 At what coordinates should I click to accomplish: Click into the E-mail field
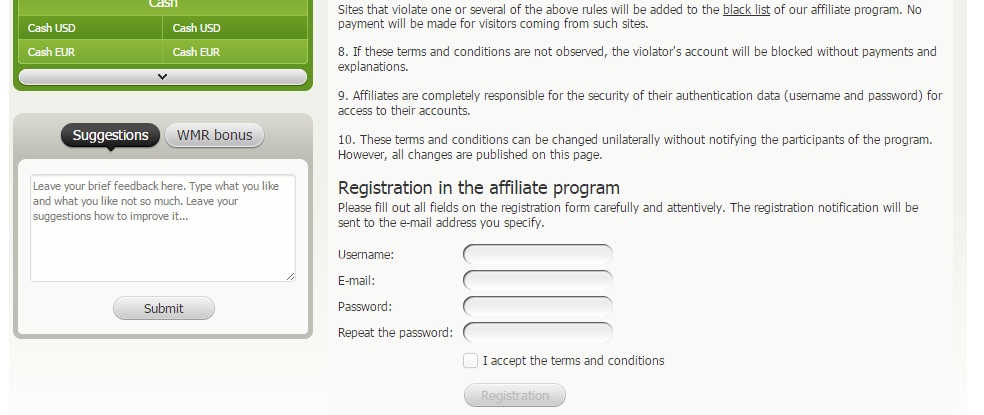click(x=538, y=281)
